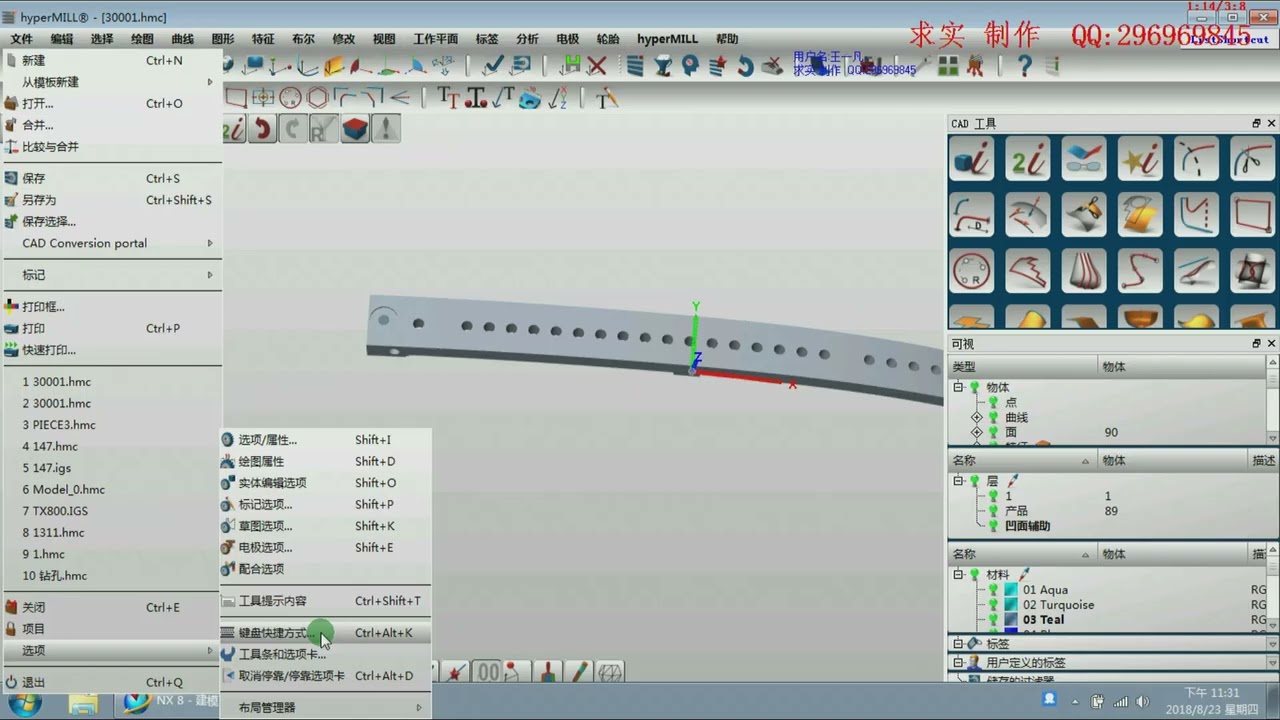Viewport: 1280px width, 720px height.
Task: Toggle visibility bulb for 面 row
Action: (993, 432)
